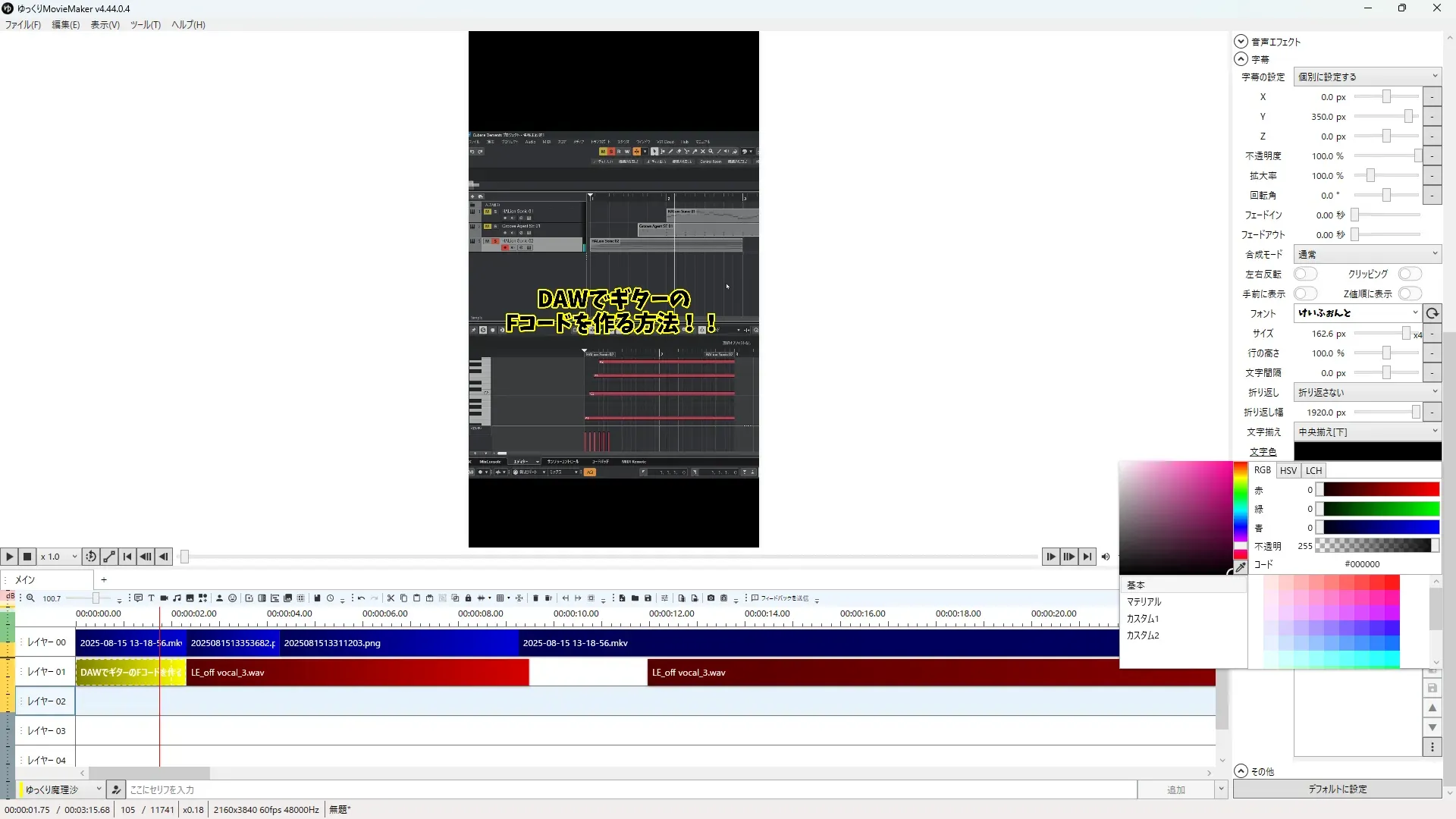Click the speaker volume icon

(1106, 557)
